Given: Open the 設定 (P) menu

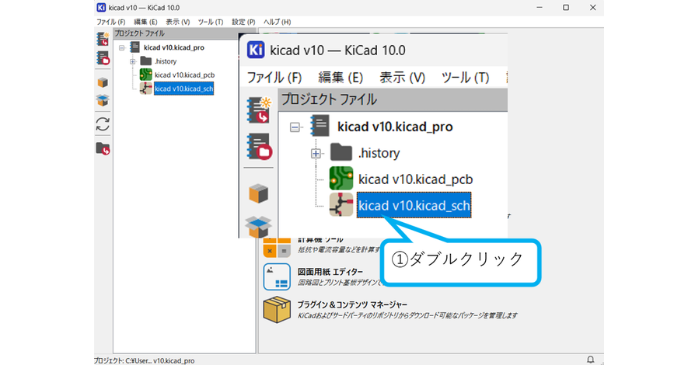Looking at the screenshot, I should click(x=243, y=22).
